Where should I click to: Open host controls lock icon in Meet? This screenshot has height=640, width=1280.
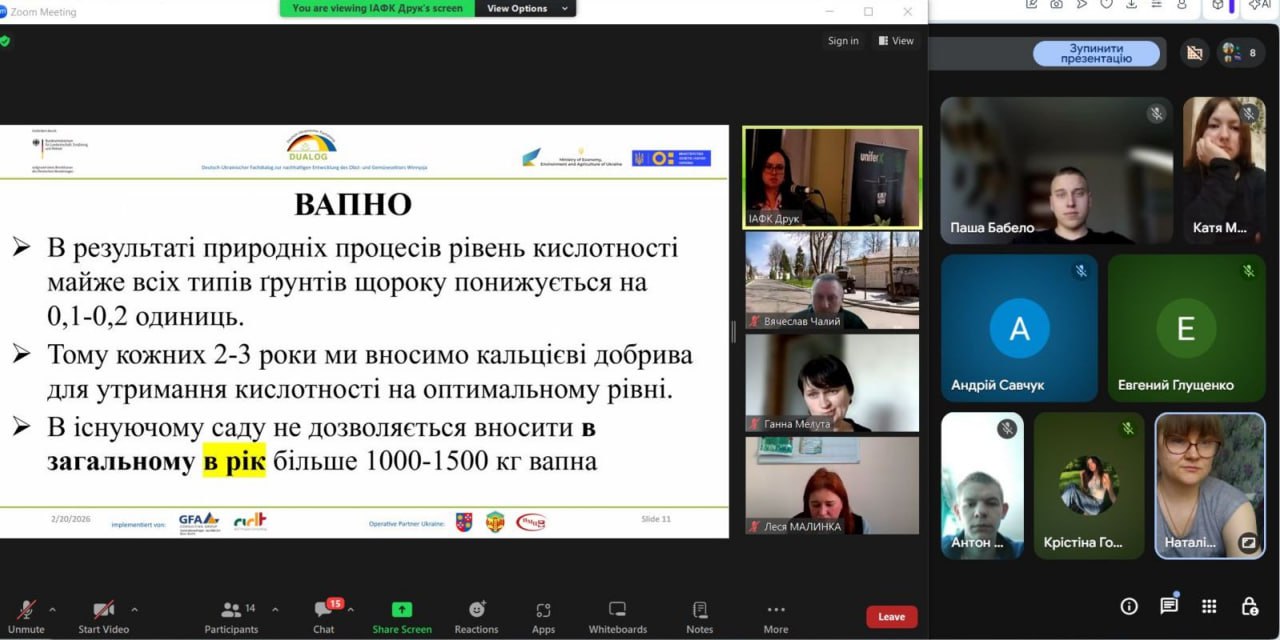coord(1249,606)
